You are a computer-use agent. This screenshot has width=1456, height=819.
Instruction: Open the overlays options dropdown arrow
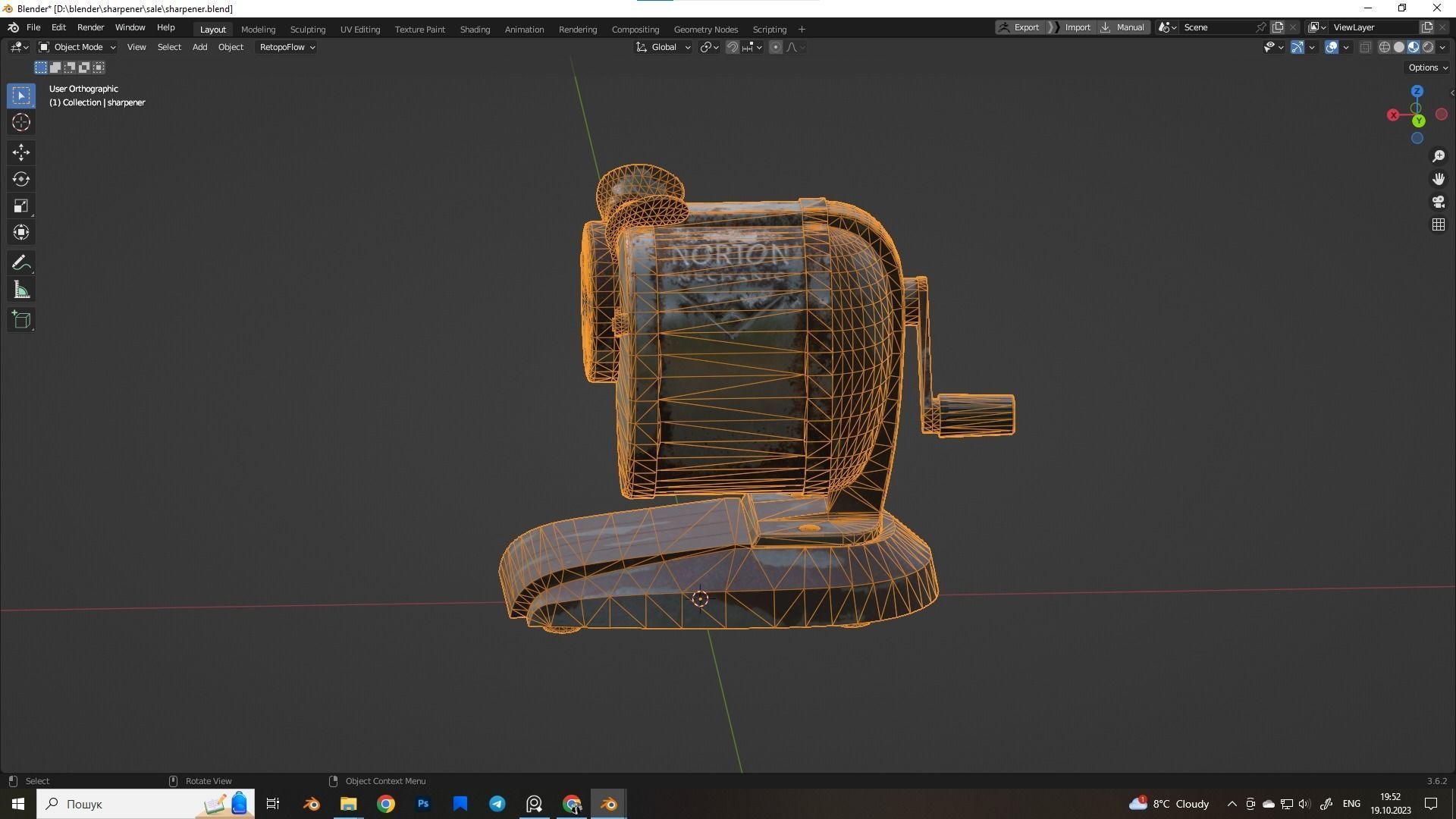[1346, 47]
